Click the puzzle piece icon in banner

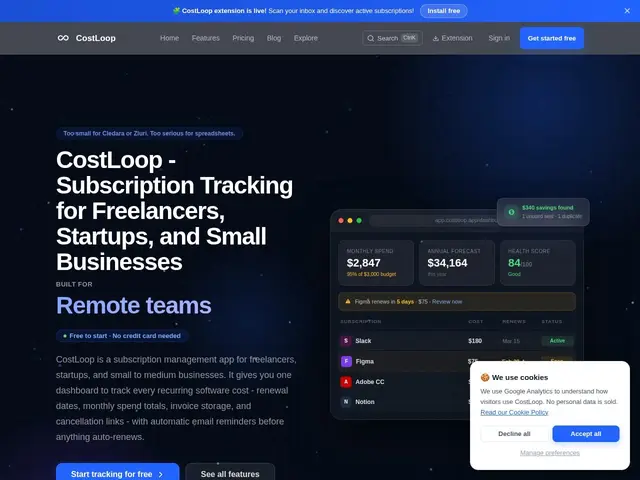176,11
